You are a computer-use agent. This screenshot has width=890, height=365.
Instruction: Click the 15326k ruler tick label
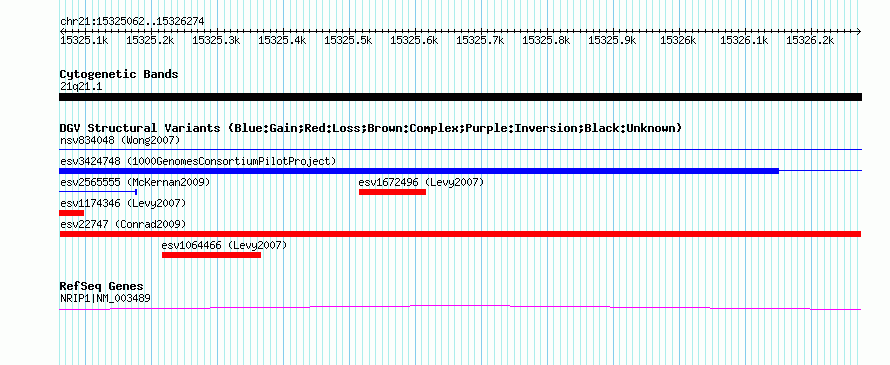pyautogui.click(x=678, y=40)
